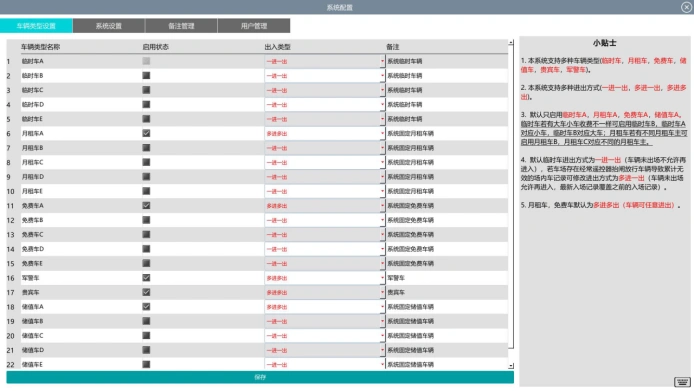This screenshot has width=694, height=391.
Task: Uncheck the 月租车A enable checkbox
Action: click(x=146, y=133)
